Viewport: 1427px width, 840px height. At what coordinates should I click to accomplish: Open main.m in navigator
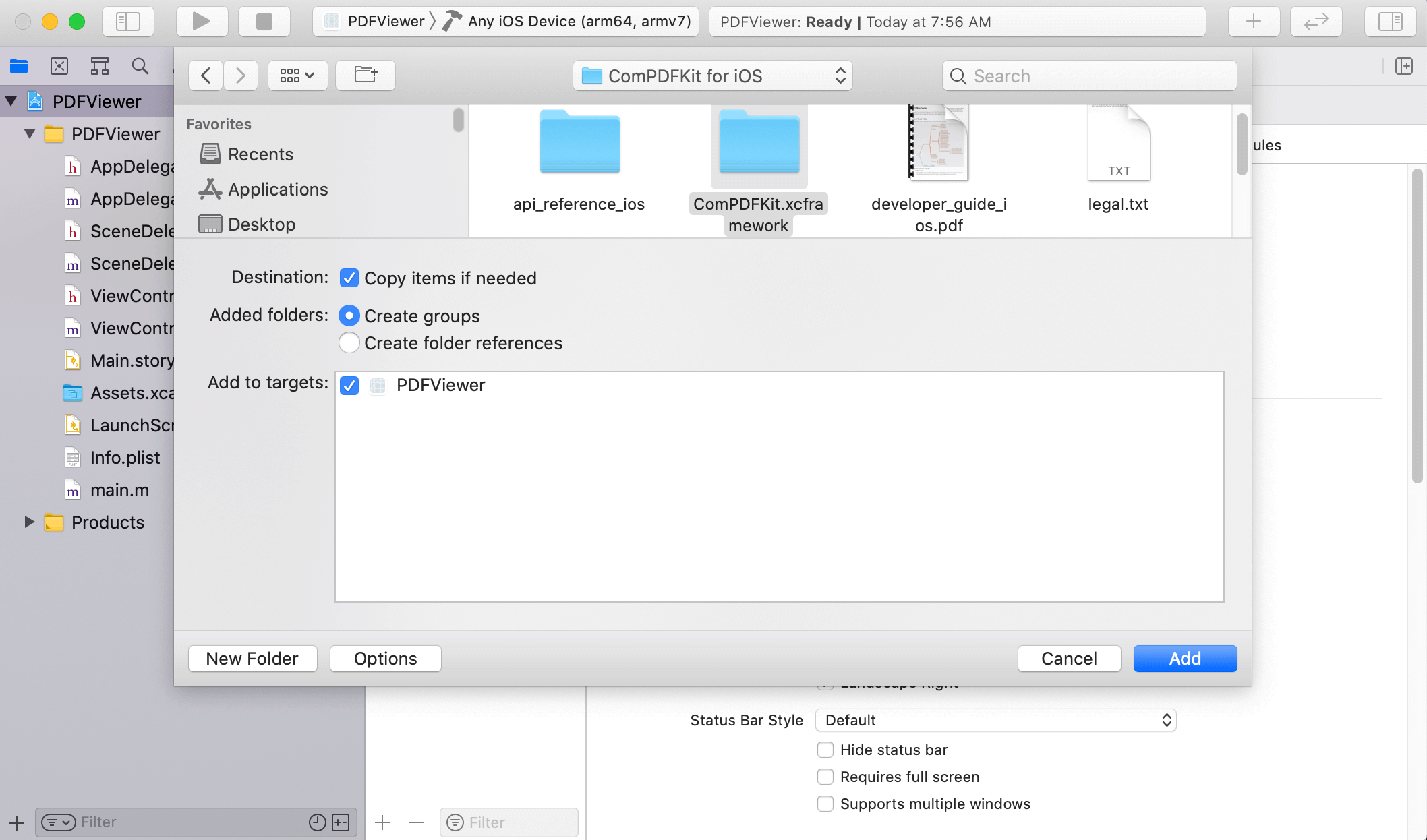click(x=107, y=490)
